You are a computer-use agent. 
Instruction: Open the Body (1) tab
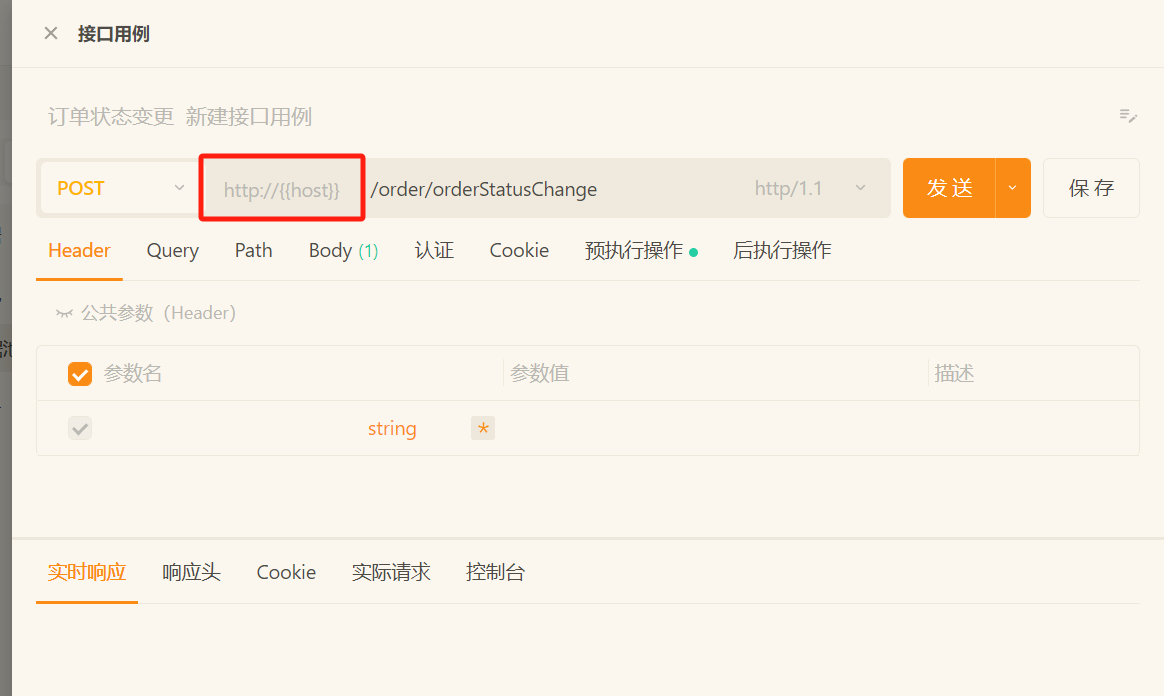[344, 251]
